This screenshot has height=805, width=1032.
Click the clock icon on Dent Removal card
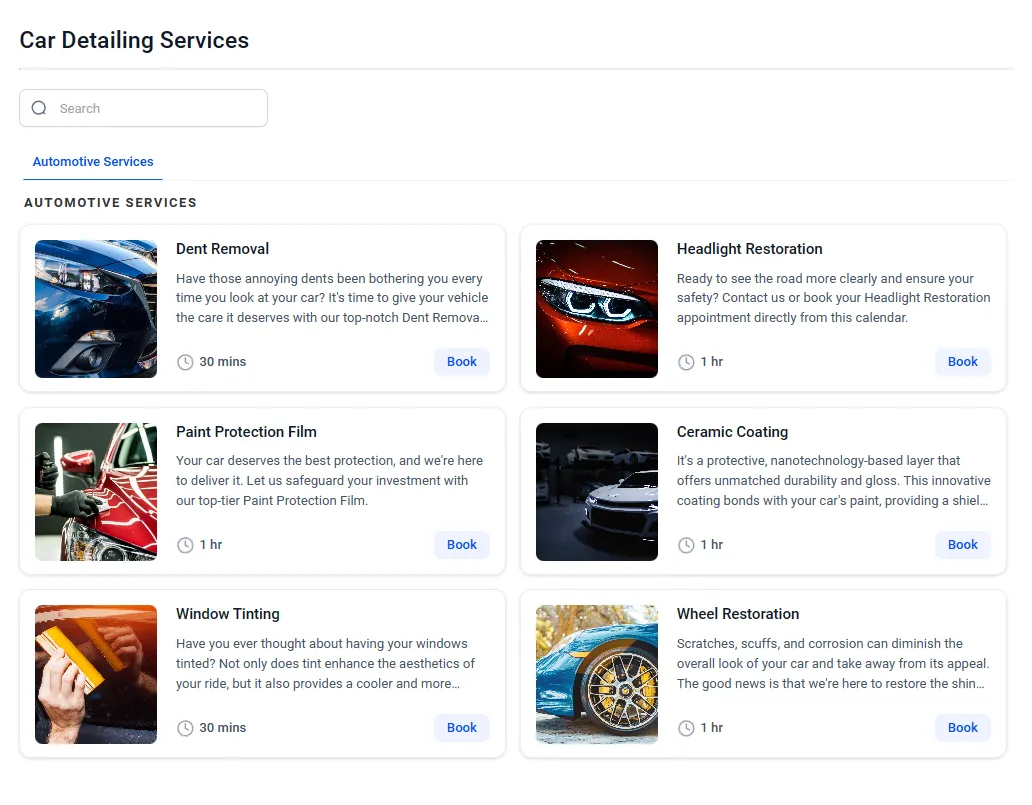pyautogui.click(x=185, y=362)
